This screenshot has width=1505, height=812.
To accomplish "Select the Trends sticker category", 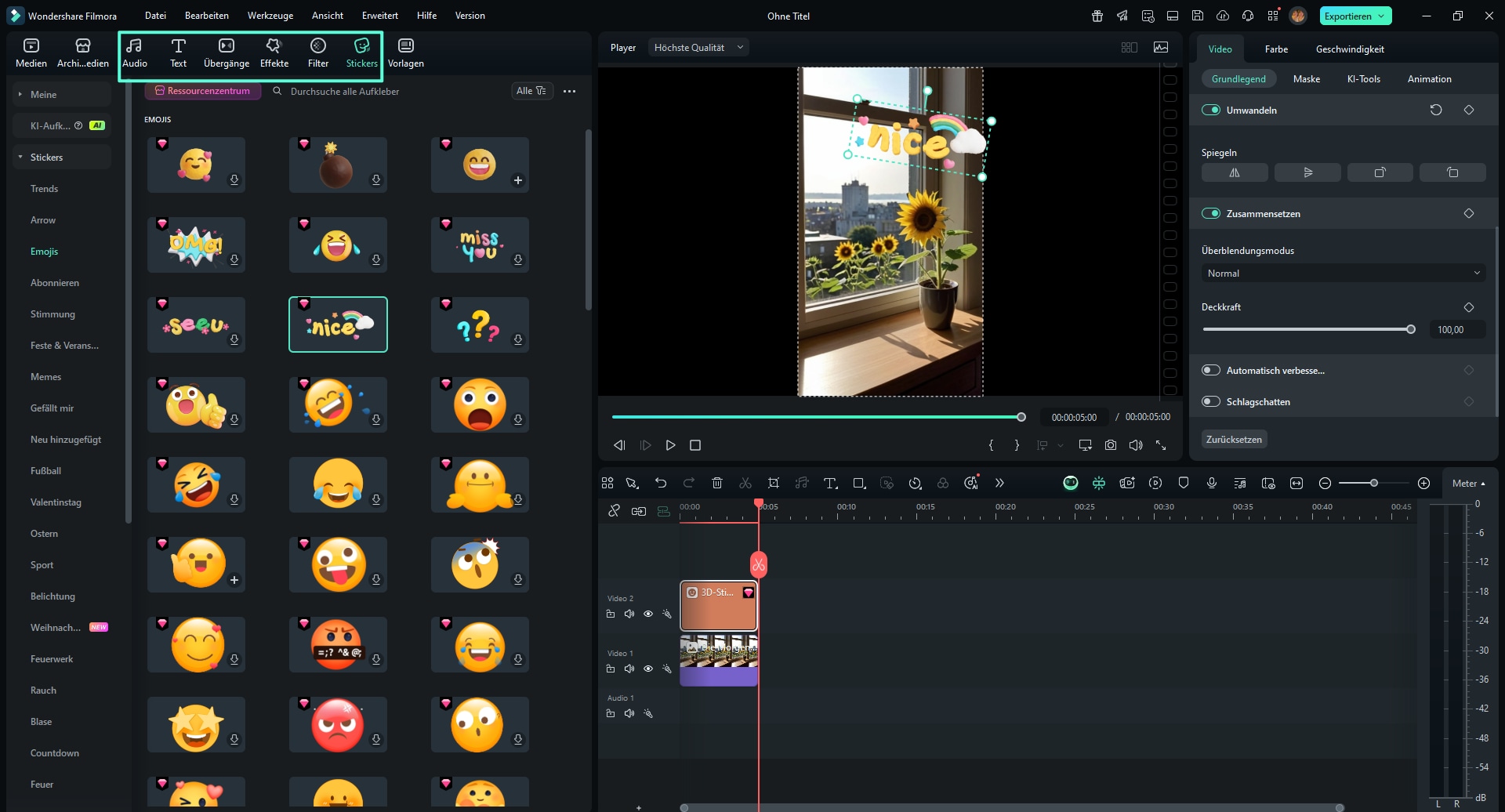I will pyautogui.click(x=45, y=188).
